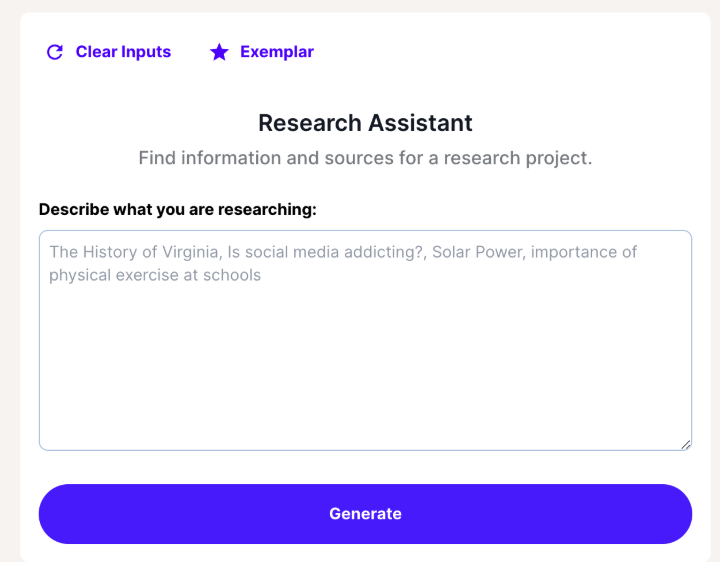Viewport: 720px width, 562px height.
Task: Click 'research project.' in the subtitle
Action: [x=518, y=158]
